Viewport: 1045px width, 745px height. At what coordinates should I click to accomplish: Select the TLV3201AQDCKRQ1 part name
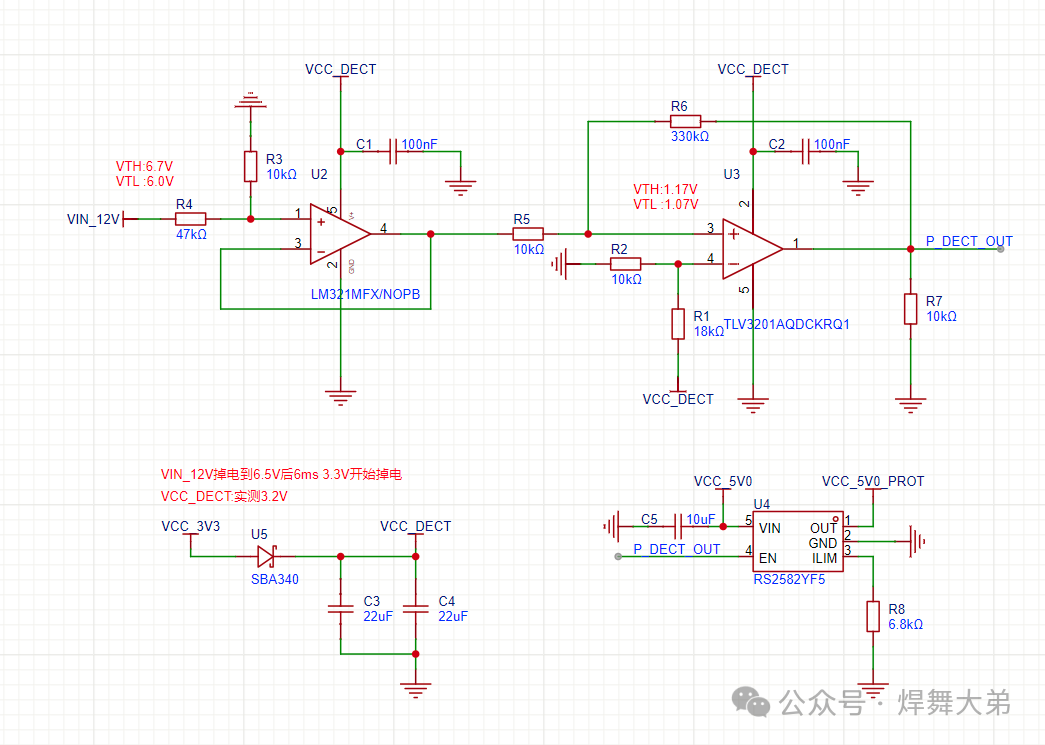786,324
